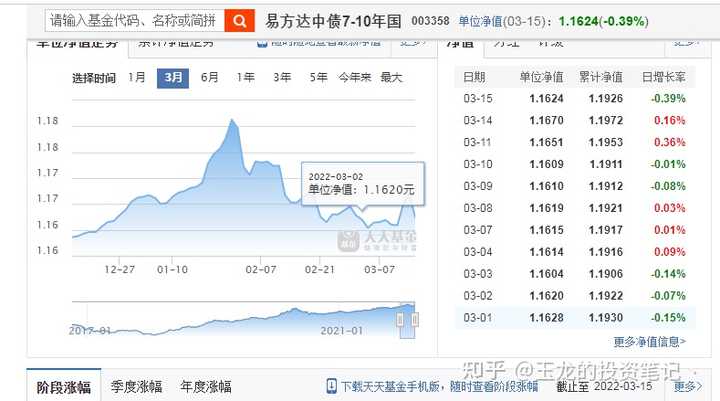Click the 03-14 date row

(x=574, y=120)
